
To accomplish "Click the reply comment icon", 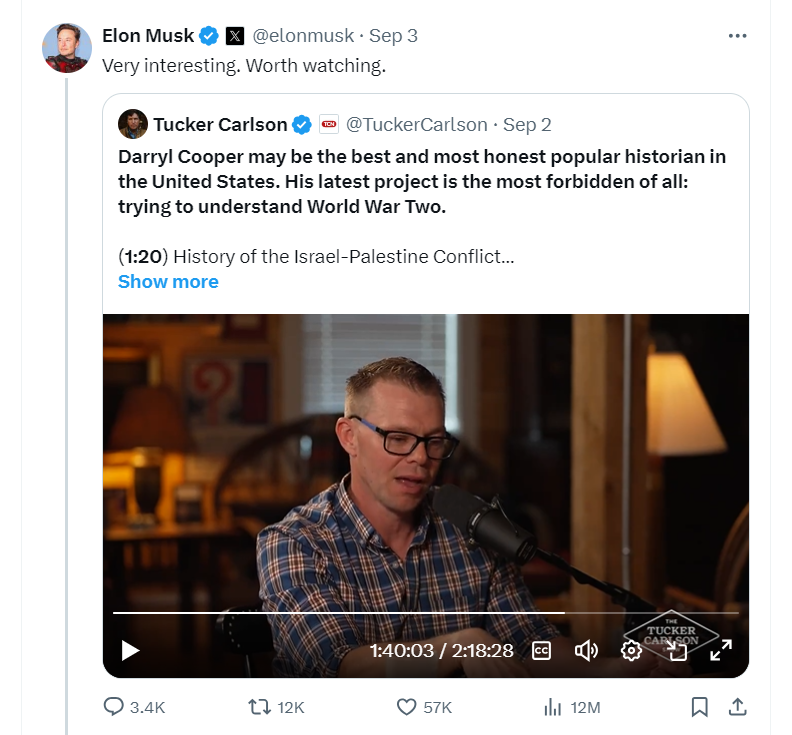I will coord(114,707).
